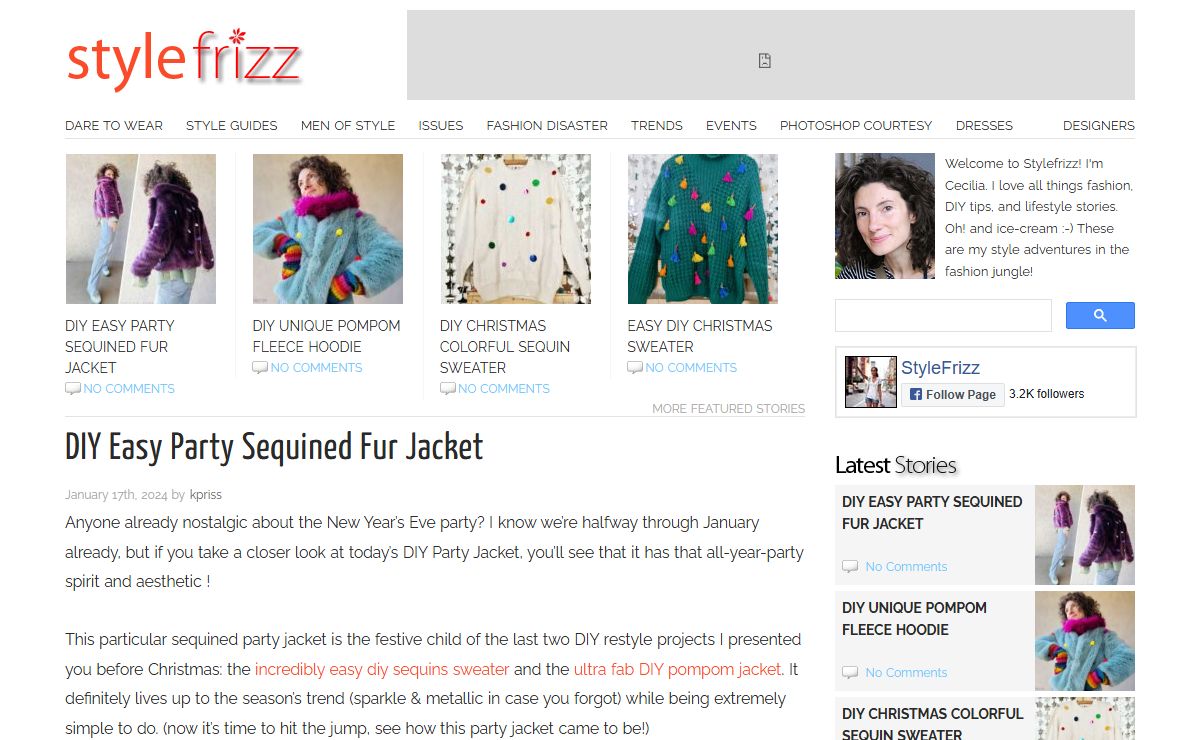Follow the ultra fab DIY pompom jacket link
The height and width of the screenshot is (740, 1200).
point(677,669)
